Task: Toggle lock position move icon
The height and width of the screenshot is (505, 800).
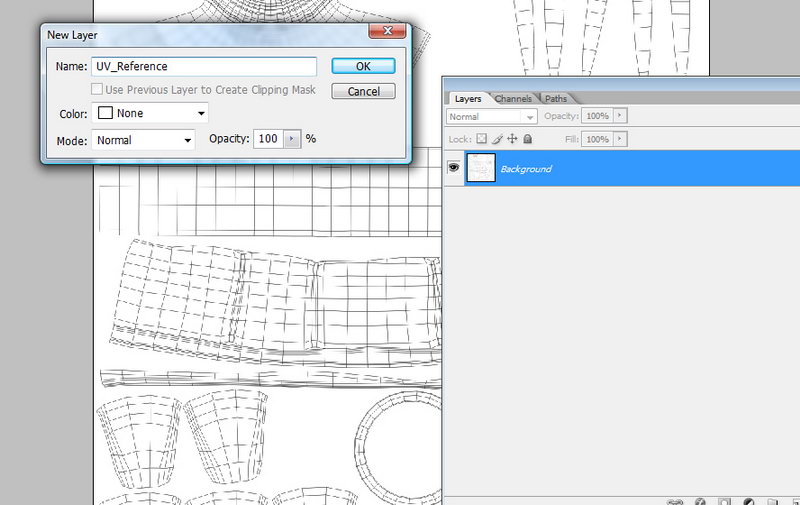Action: coord(512,139)
